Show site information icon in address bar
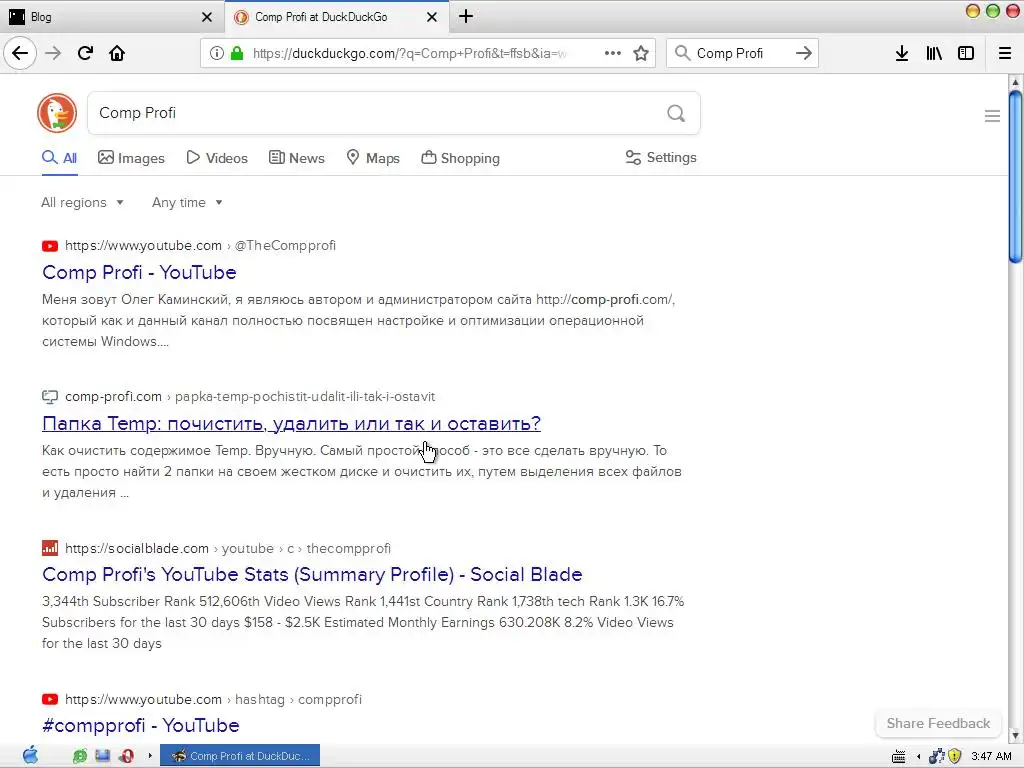The width and height of the screenshot is (1024, 768). (217, 53)
